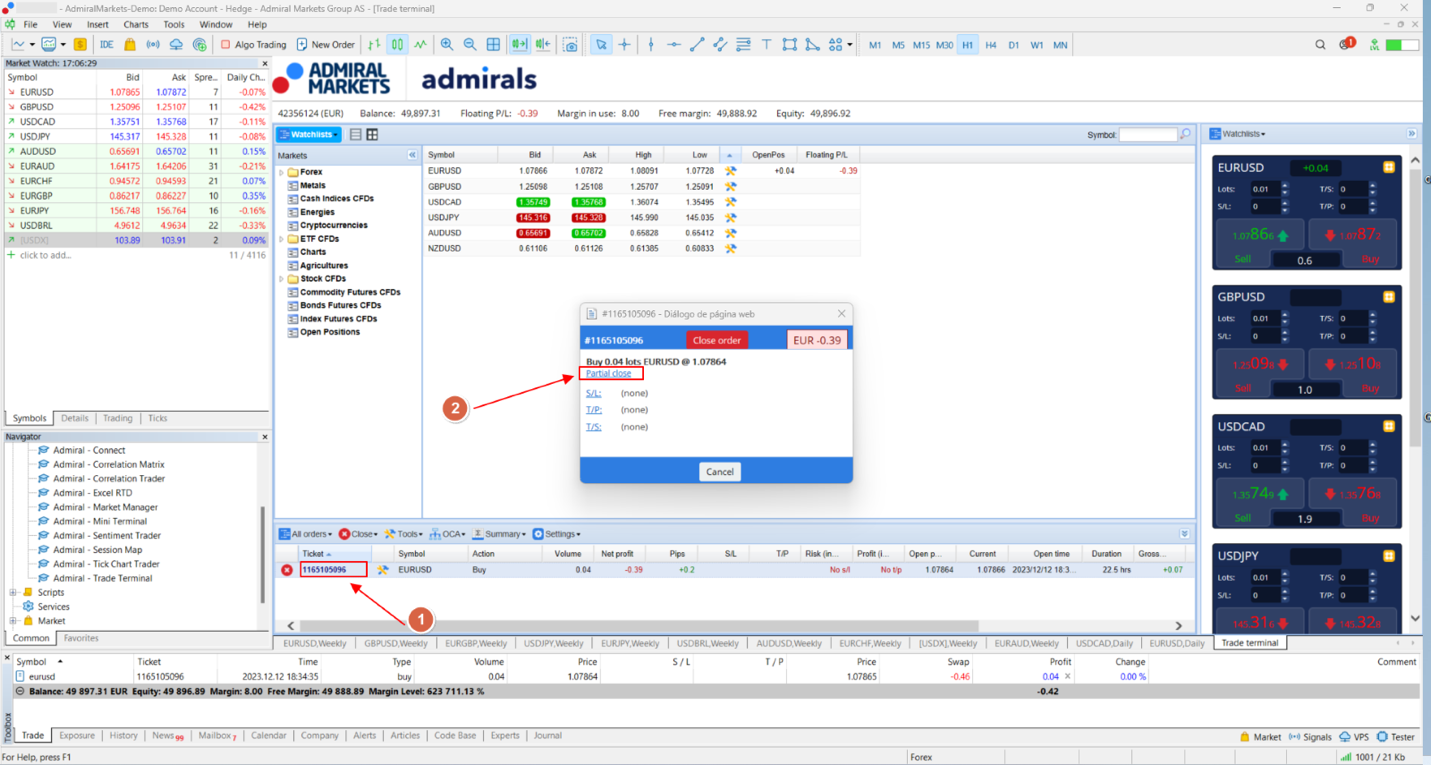Switch to M15 timeframe
The height and width of the screenshot is (765, 1431).
[x=921, y=45]
